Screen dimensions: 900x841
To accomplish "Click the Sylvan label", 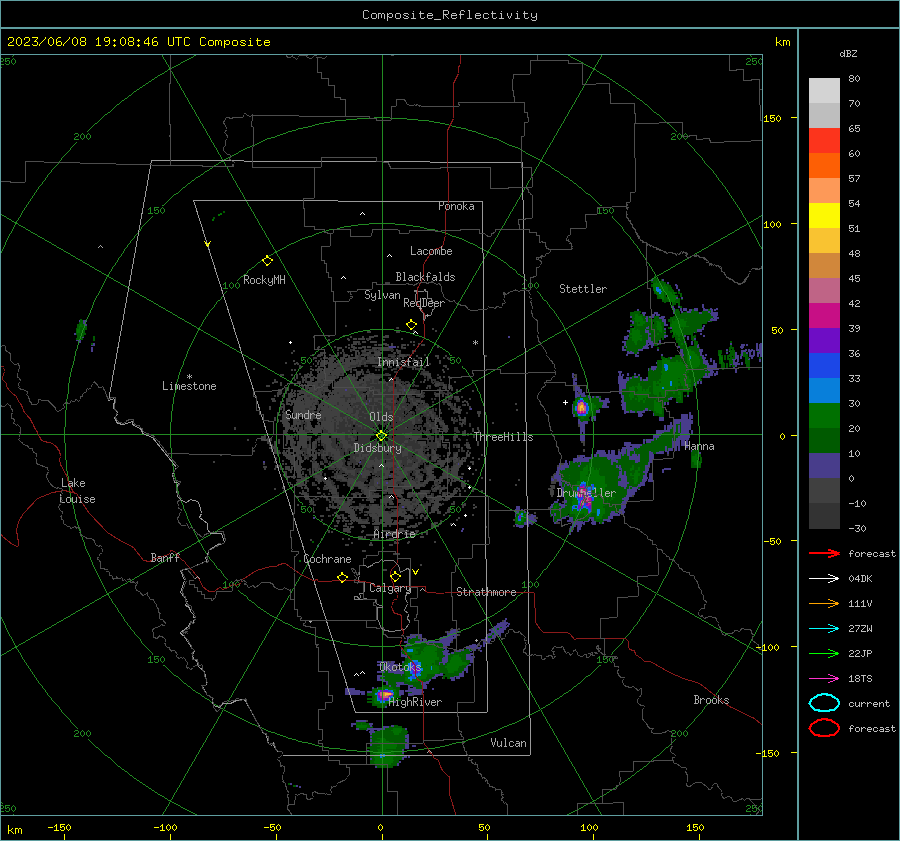I will [382, 295].
